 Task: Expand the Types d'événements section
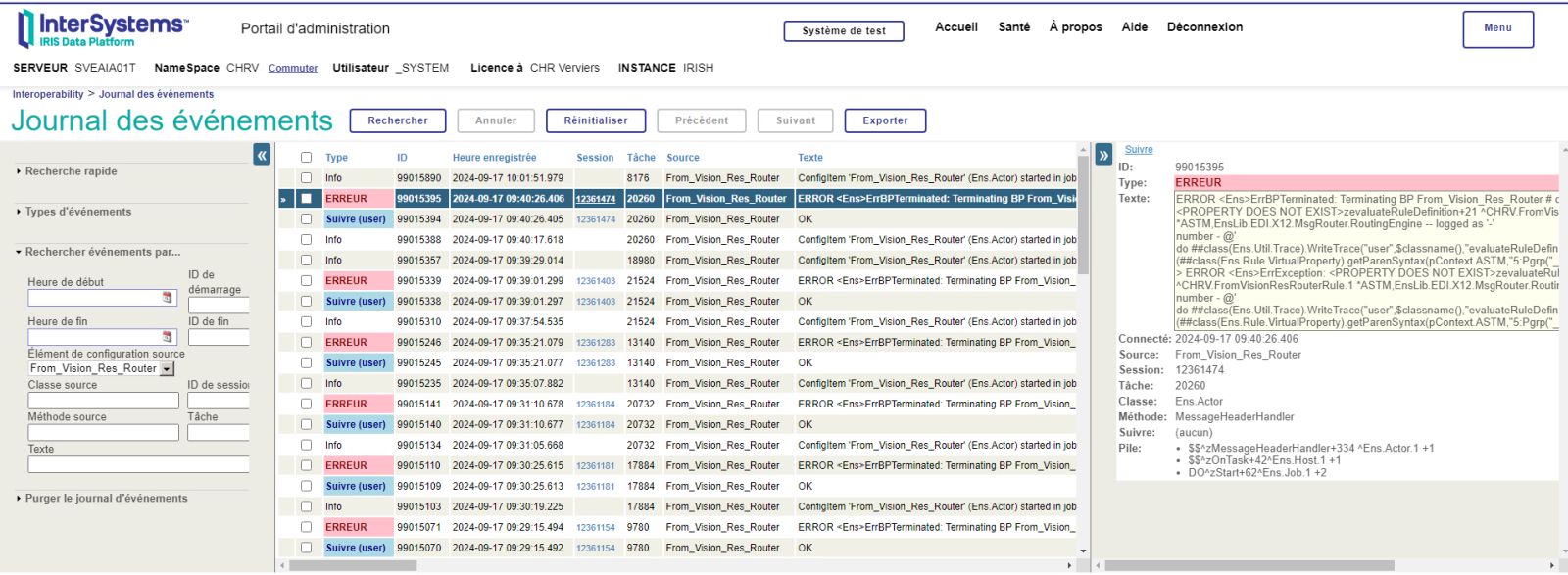click(73, 212)
